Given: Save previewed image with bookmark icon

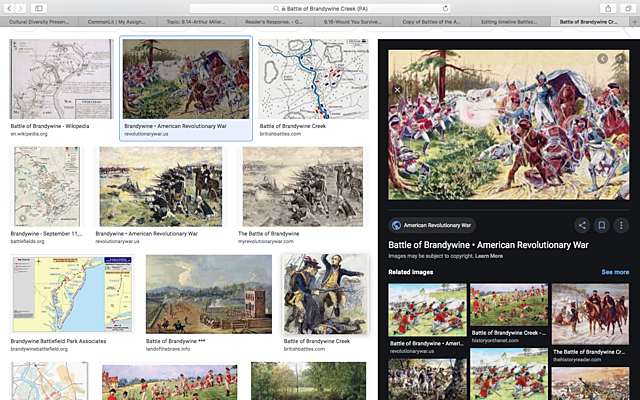Looking at the screenshot, I should pyautogui.click(x=602, y=225).
